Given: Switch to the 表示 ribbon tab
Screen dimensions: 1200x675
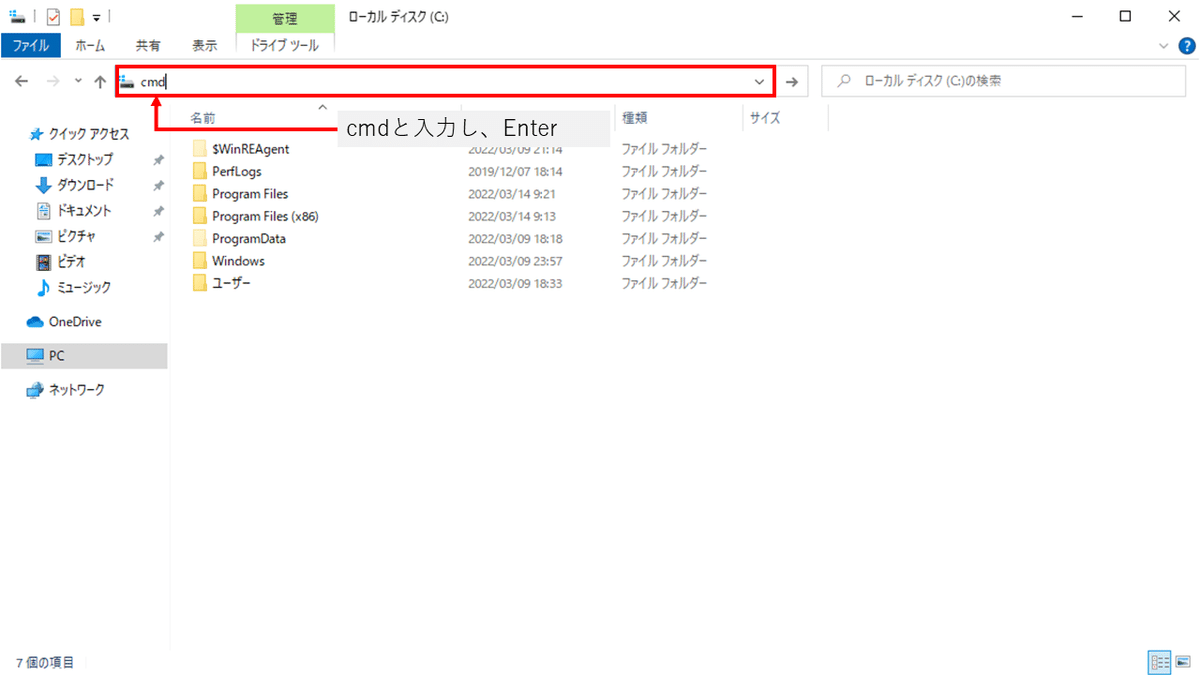Looking at the screenshot, I should (205, 45).
